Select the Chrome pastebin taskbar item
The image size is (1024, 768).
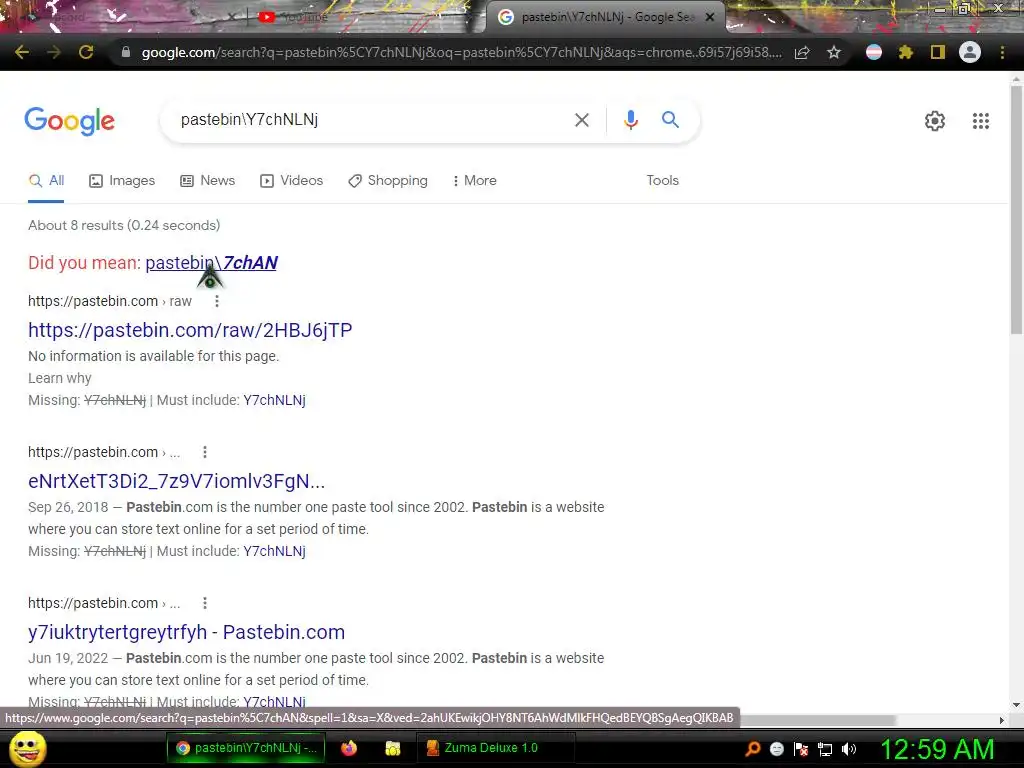pos(245,748)
